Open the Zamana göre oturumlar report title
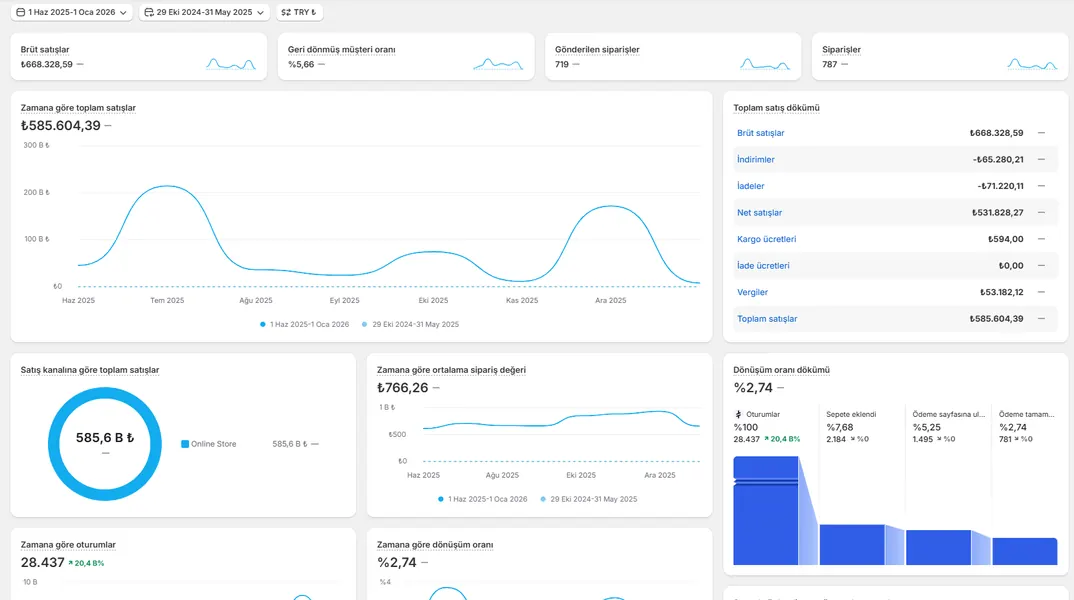This screenshot has width=1074, height=600. (68, 545)
